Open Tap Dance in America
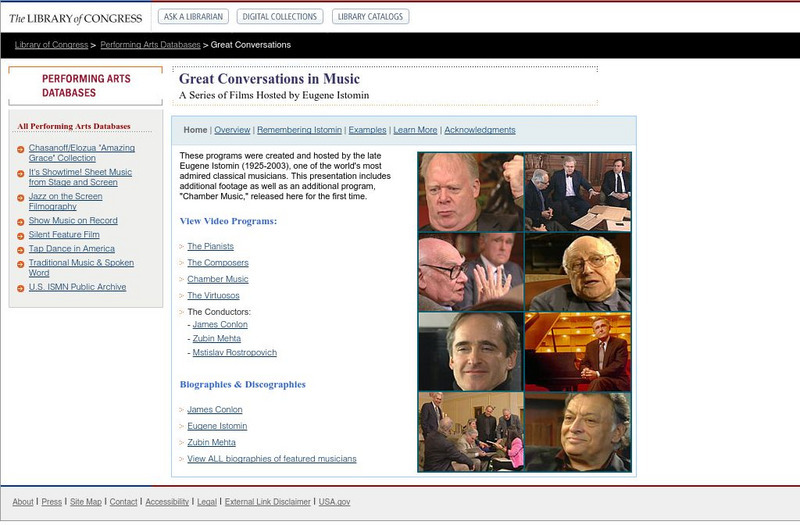This screenshot has height=525, width=800. pyautogui.click(x=71, y=248)
